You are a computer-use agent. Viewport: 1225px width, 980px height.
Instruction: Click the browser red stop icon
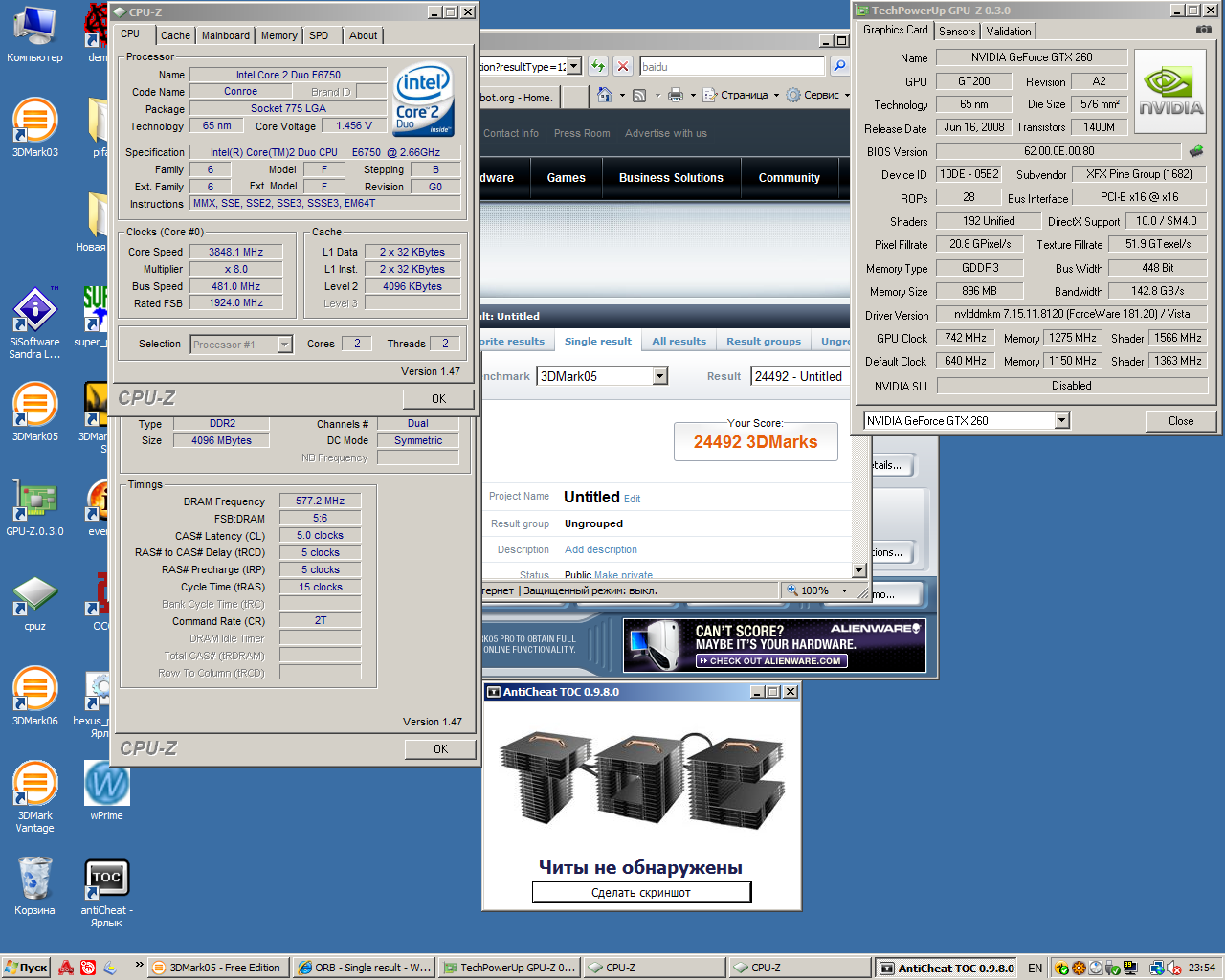point(623,66)
